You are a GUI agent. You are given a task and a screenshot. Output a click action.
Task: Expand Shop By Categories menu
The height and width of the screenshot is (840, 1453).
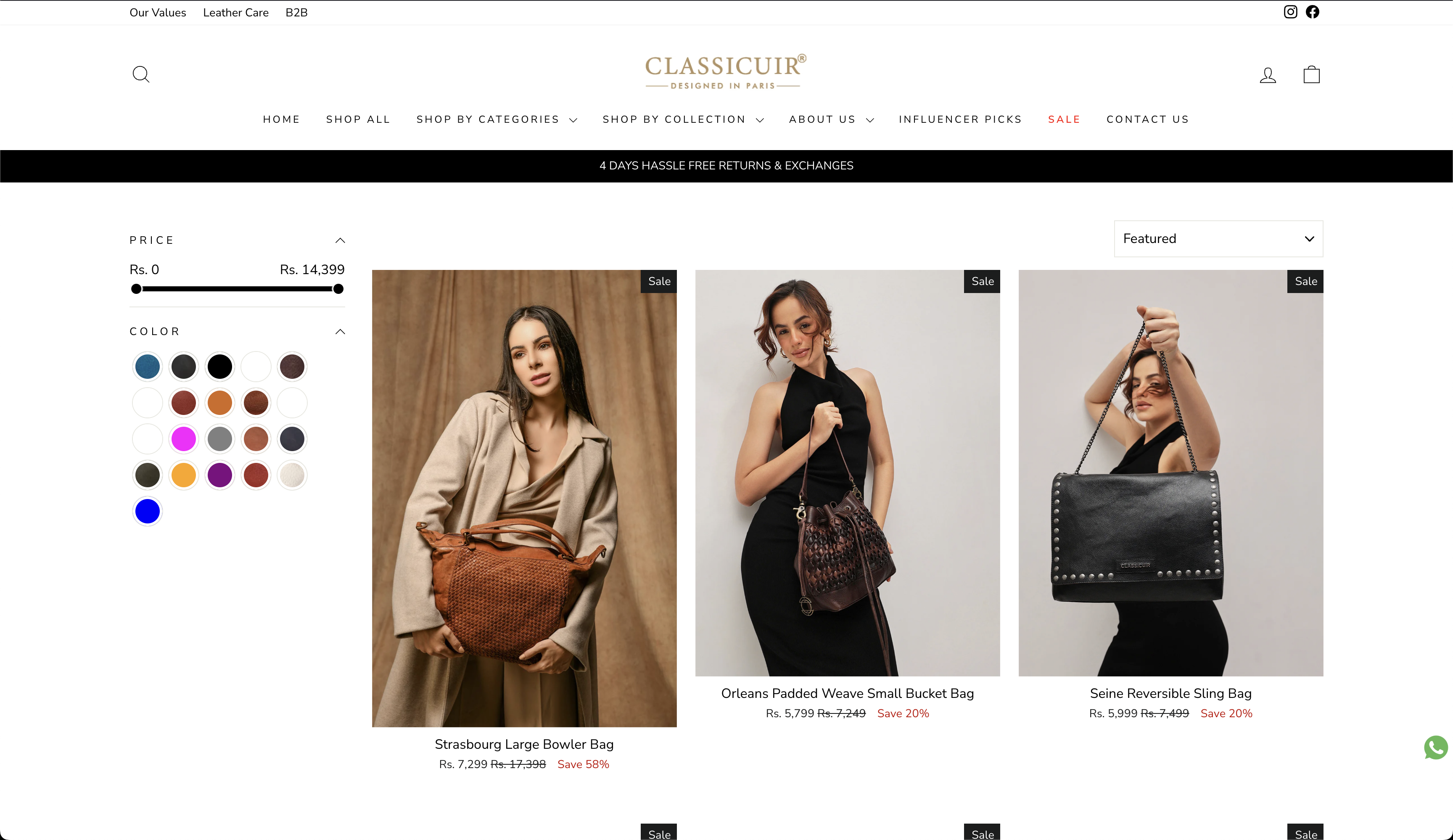tap(497, 119)
